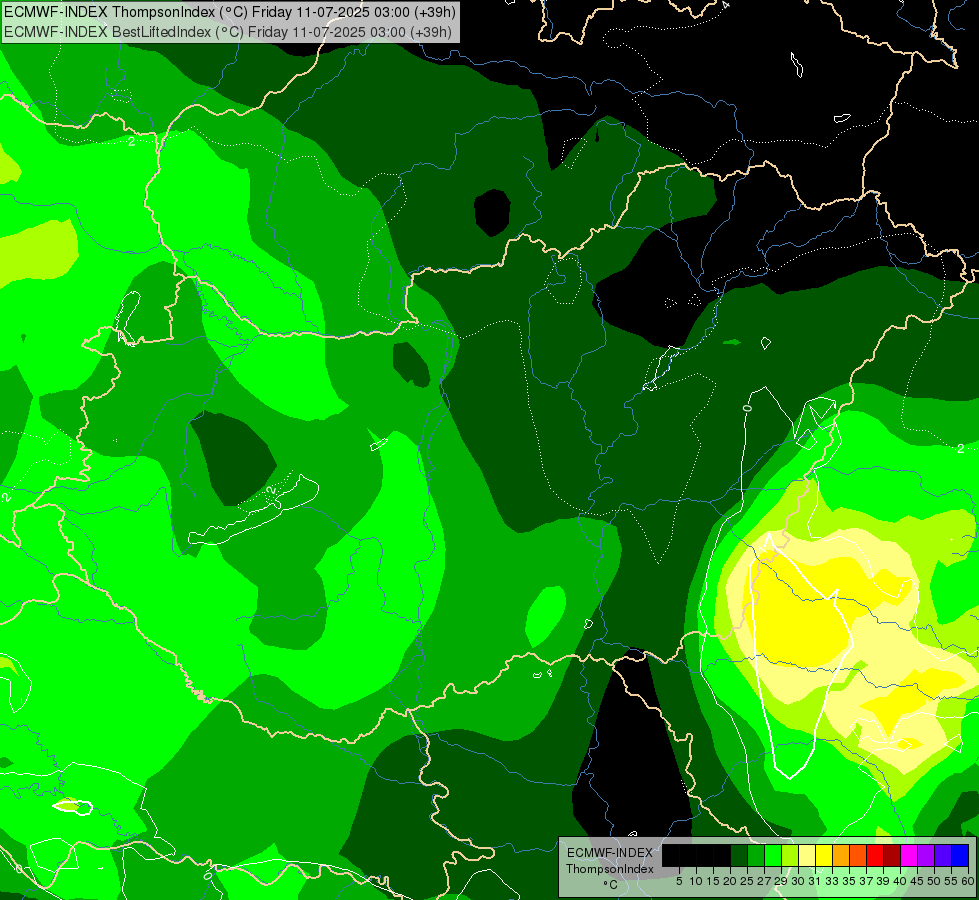Click the legend scale value 37
The image size is (979, 900).
tap(866, 881)
